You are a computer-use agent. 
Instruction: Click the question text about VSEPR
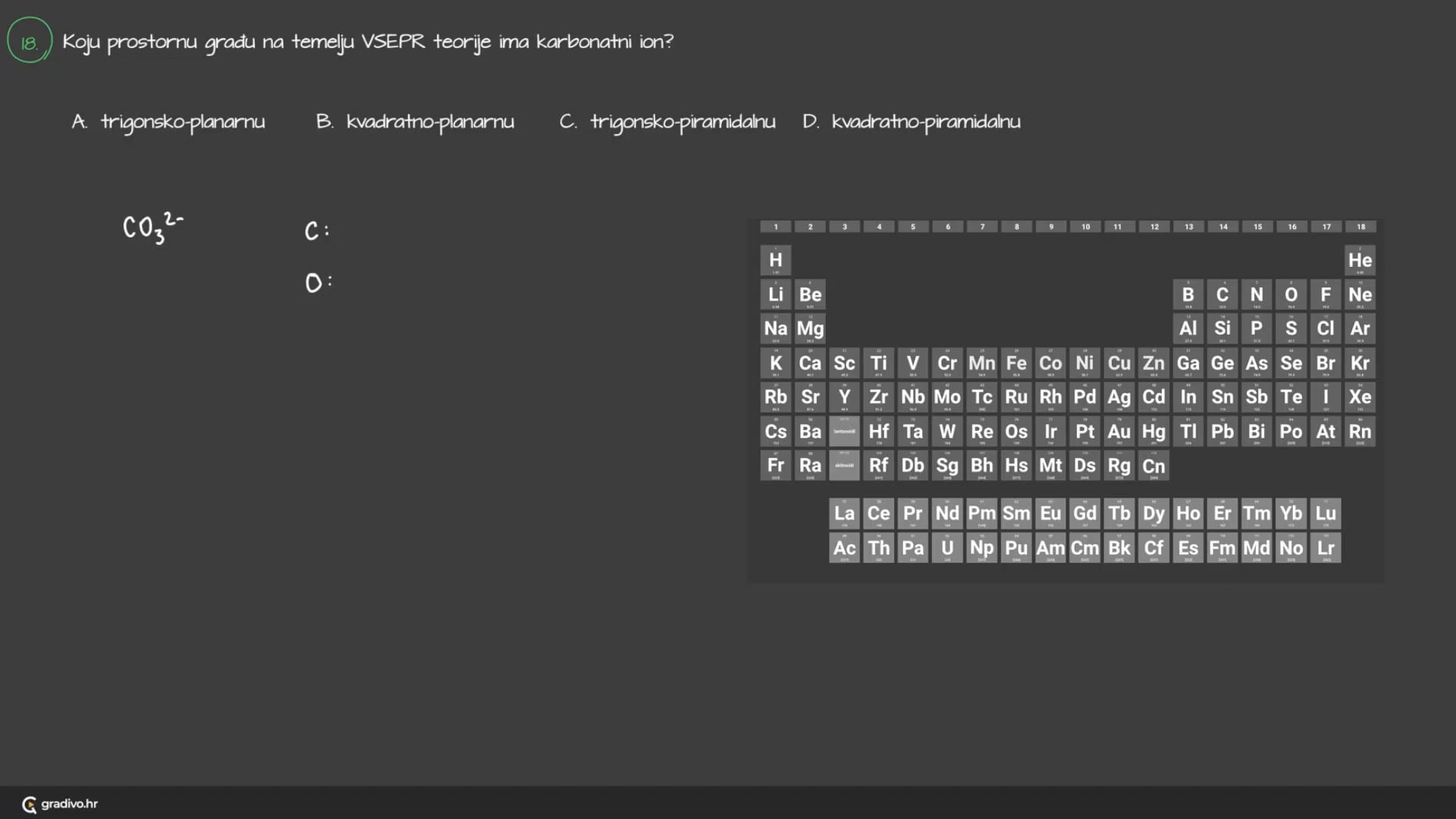tap(368, 42)
